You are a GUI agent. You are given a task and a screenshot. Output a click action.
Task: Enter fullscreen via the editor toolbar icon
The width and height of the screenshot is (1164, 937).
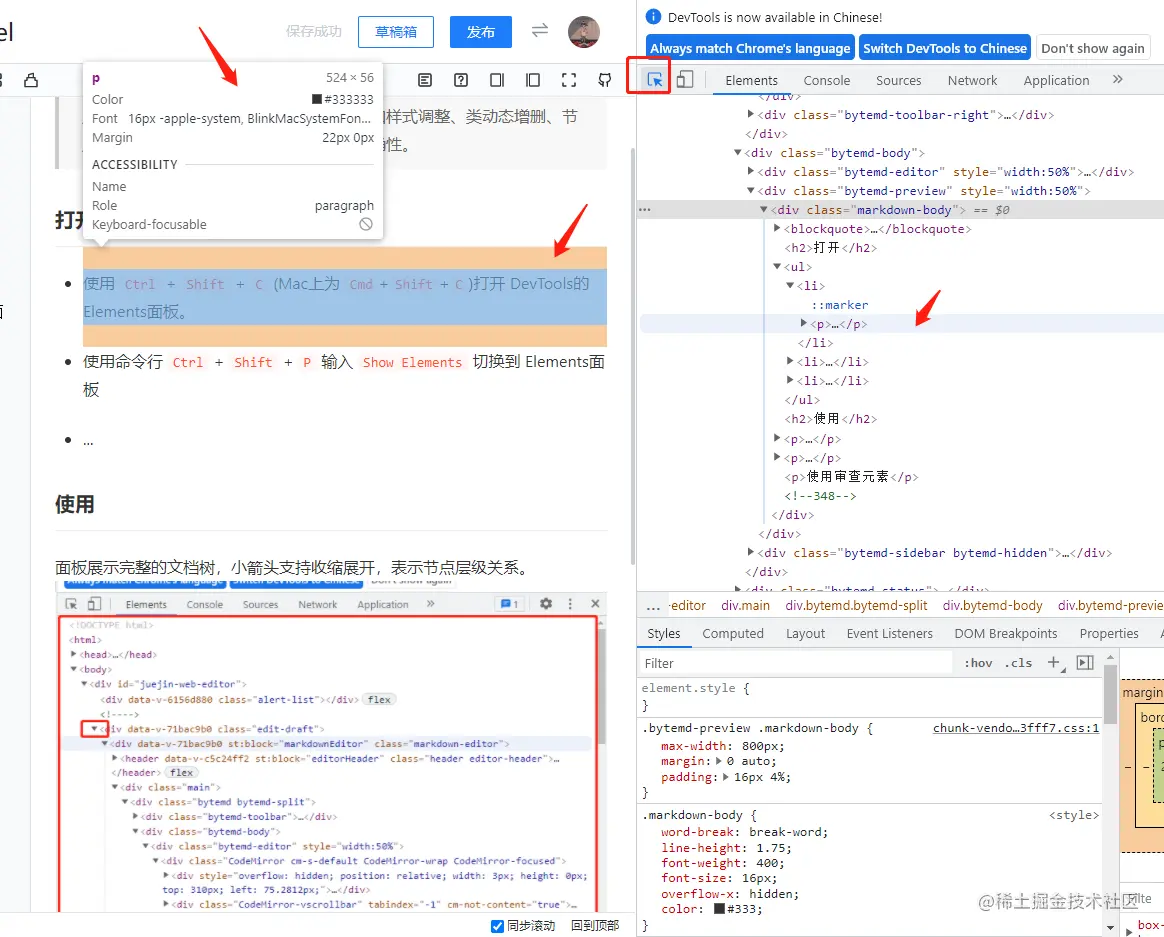(x=569, y=79)
